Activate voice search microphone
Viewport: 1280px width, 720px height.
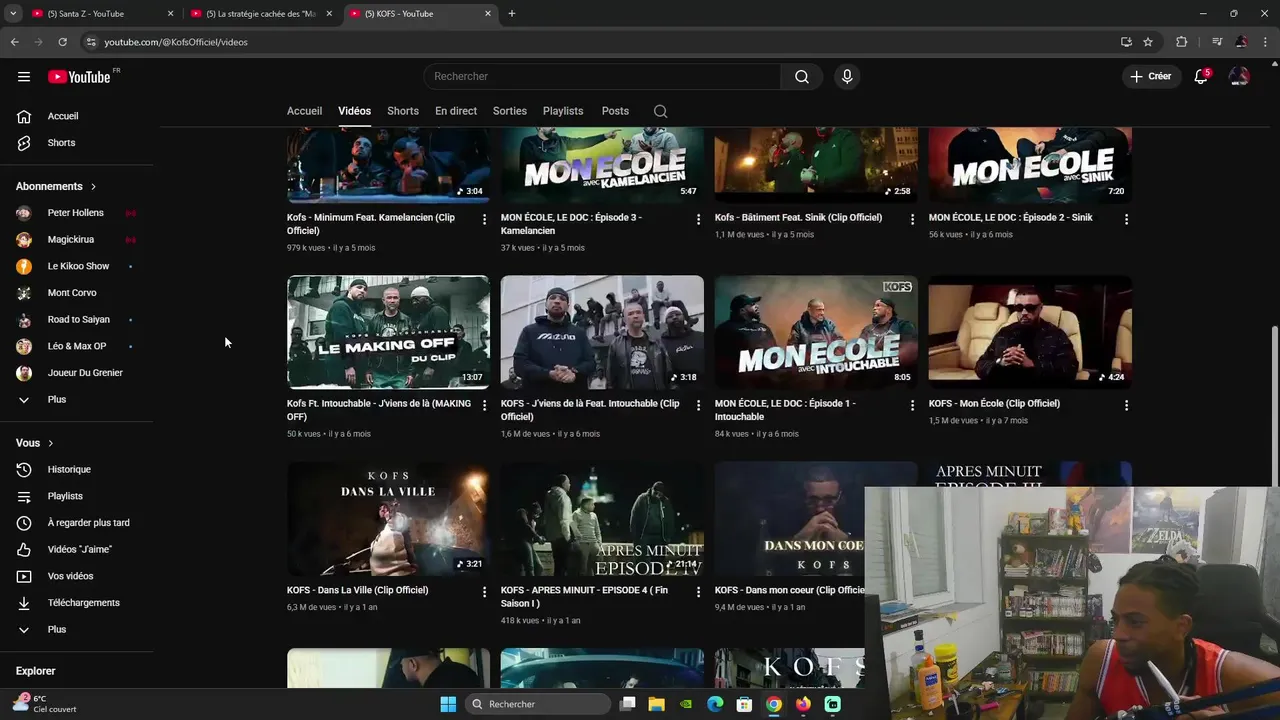[x=847, y=76]
